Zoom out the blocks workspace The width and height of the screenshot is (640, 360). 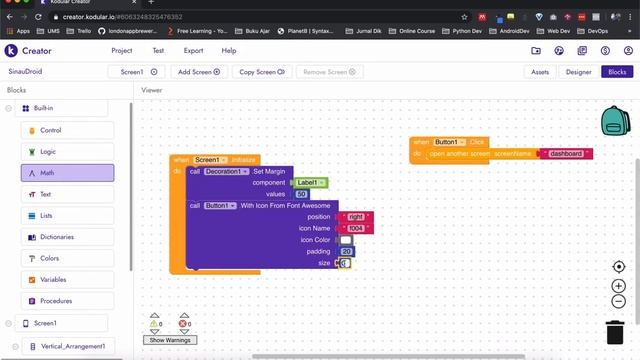tap(619, 301)
